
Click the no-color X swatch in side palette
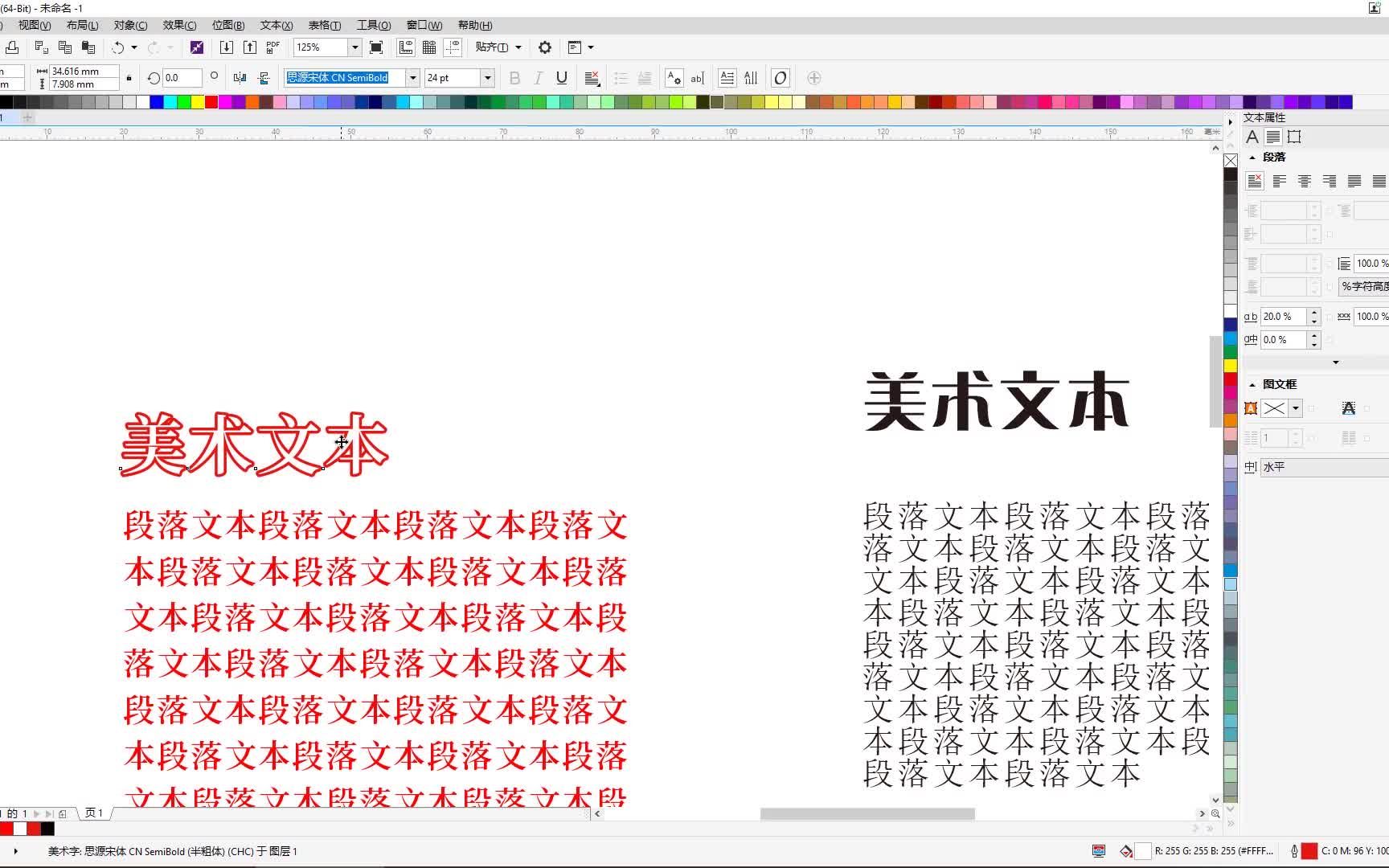click(1231, 161)
